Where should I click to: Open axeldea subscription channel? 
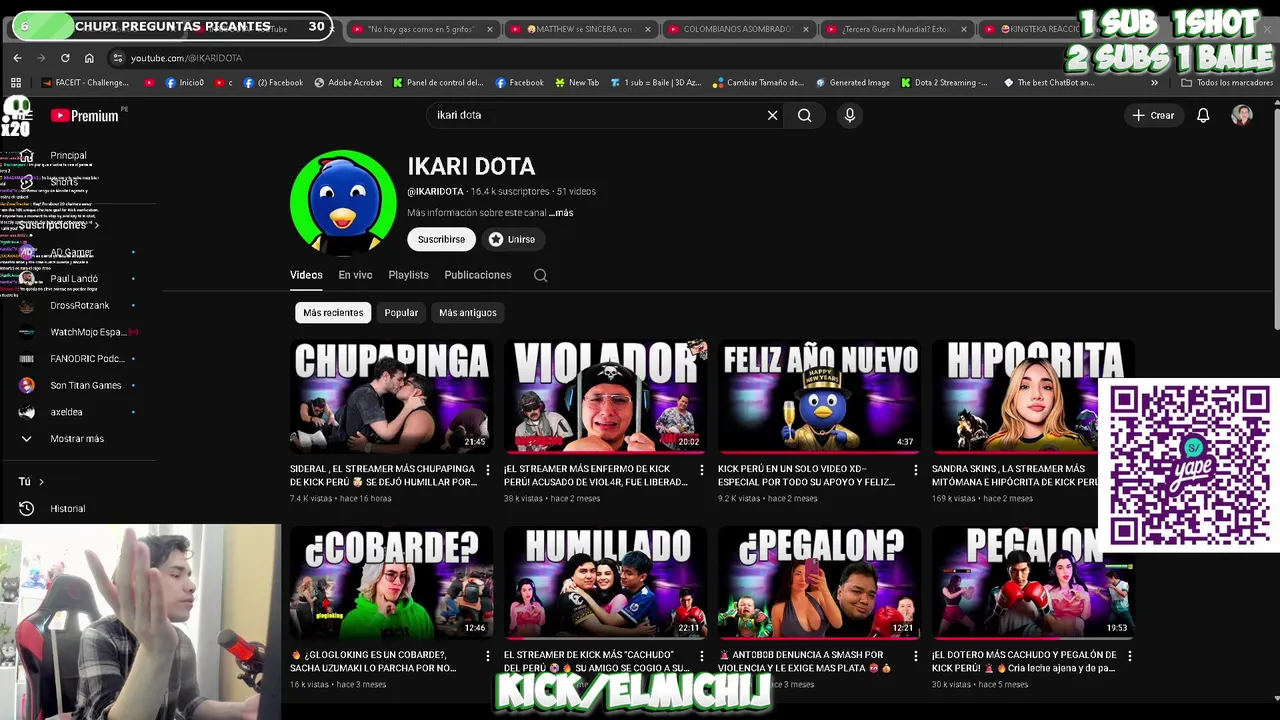pos(66,412)
